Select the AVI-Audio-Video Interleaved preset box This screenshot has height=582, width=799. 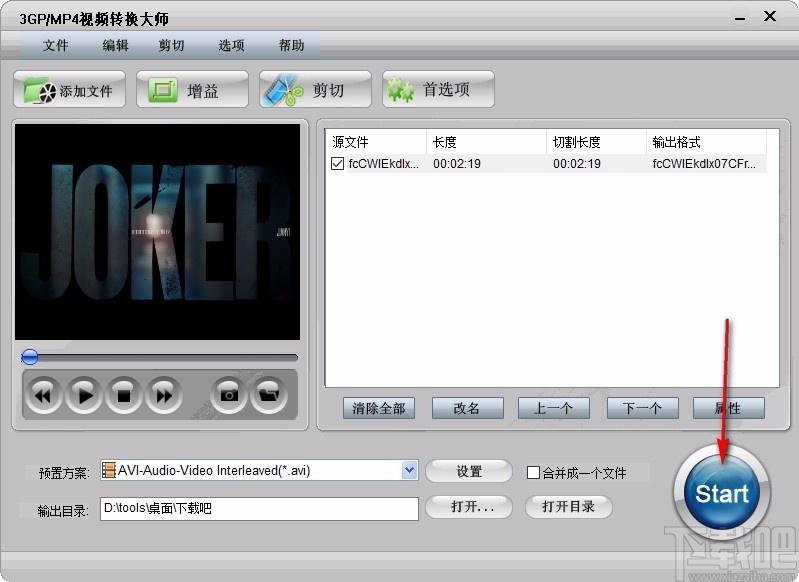[x=259, y=470]
